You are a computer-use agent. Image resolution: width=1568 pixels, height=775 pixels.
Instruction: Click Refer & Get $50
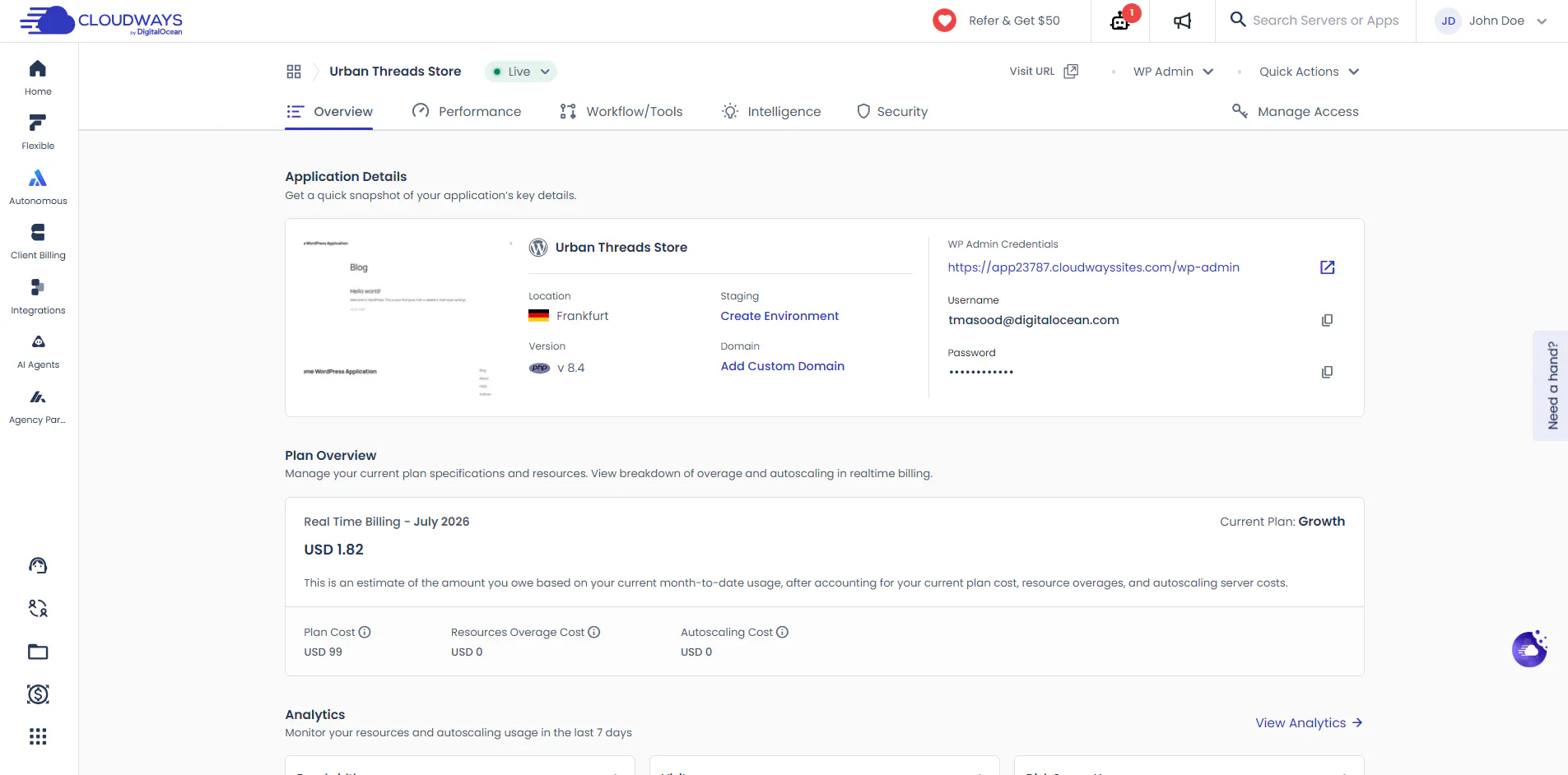coord(1014,21)
